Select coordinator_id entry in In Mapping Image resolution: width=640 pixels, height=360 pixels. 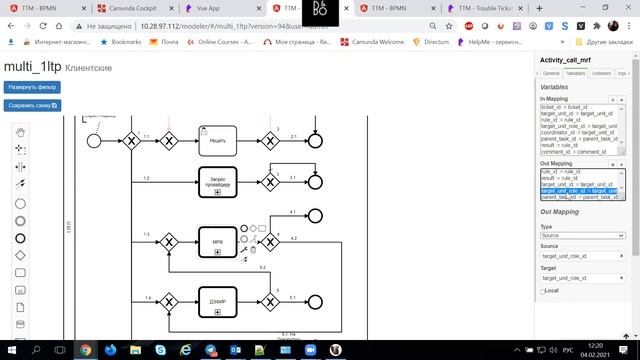click(579, 133)
